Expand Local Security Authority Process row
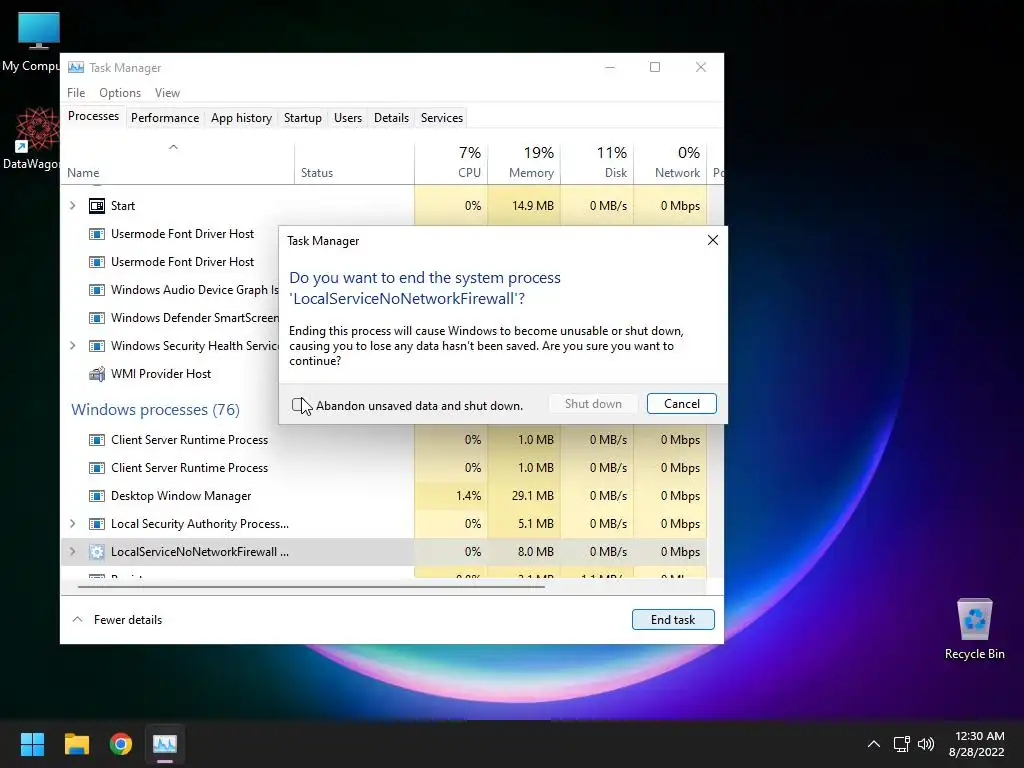Screen dimensions: 1024x768 (x=72, y=524)
